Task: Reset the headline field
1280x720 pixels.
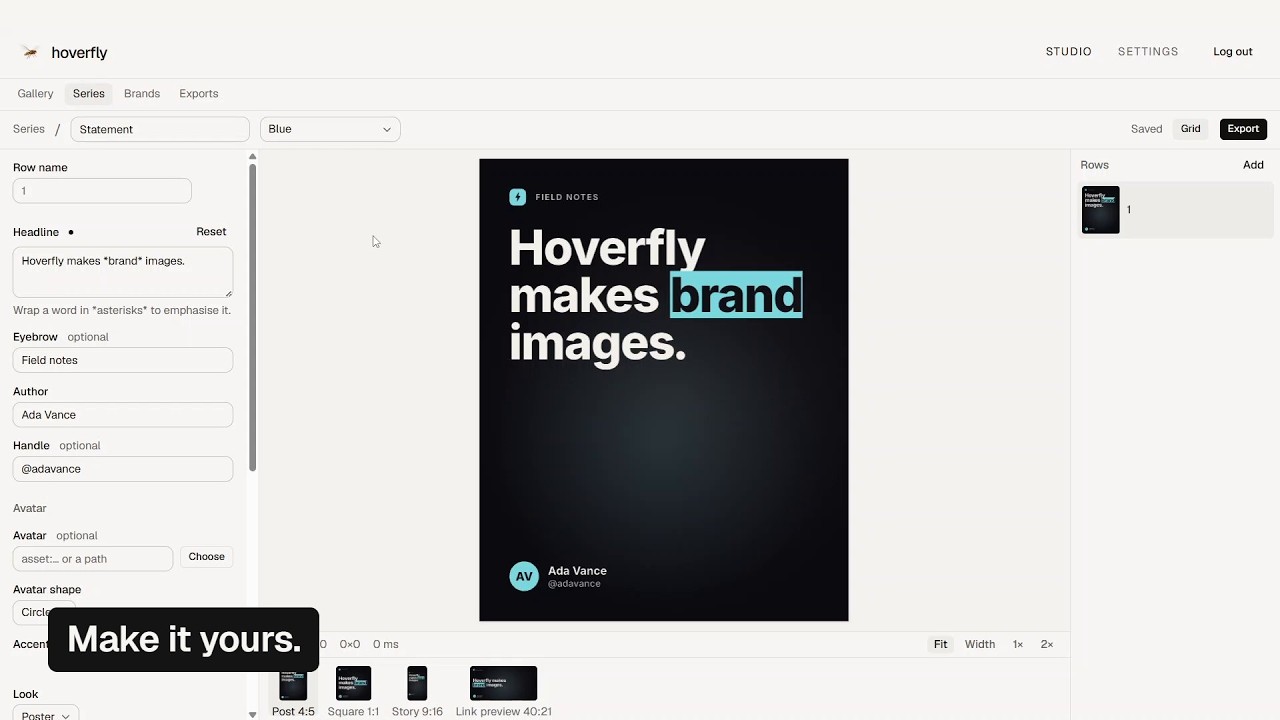Action: coord(211,232)
